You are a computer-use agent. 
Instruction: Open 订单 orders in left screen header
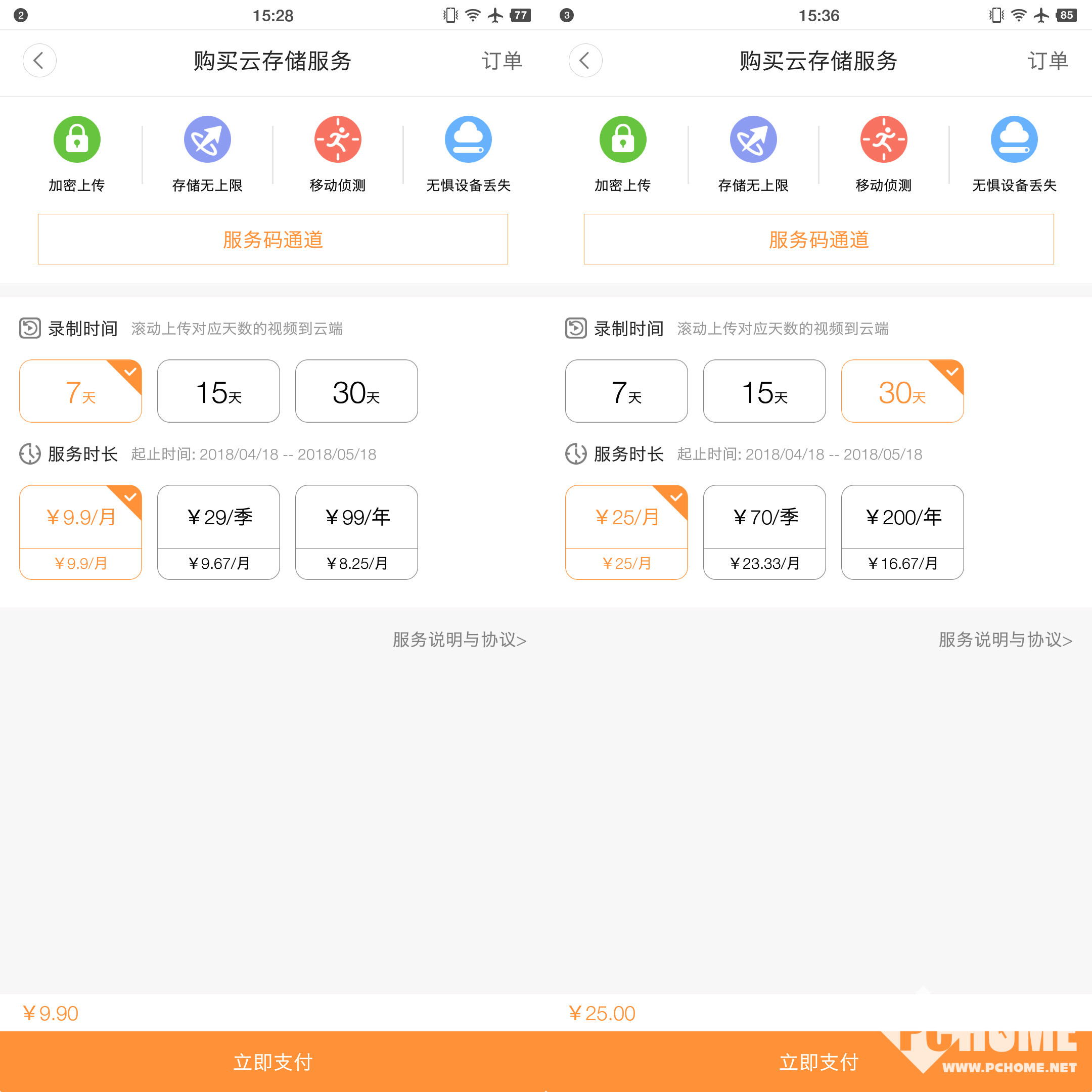click(502, 61)
